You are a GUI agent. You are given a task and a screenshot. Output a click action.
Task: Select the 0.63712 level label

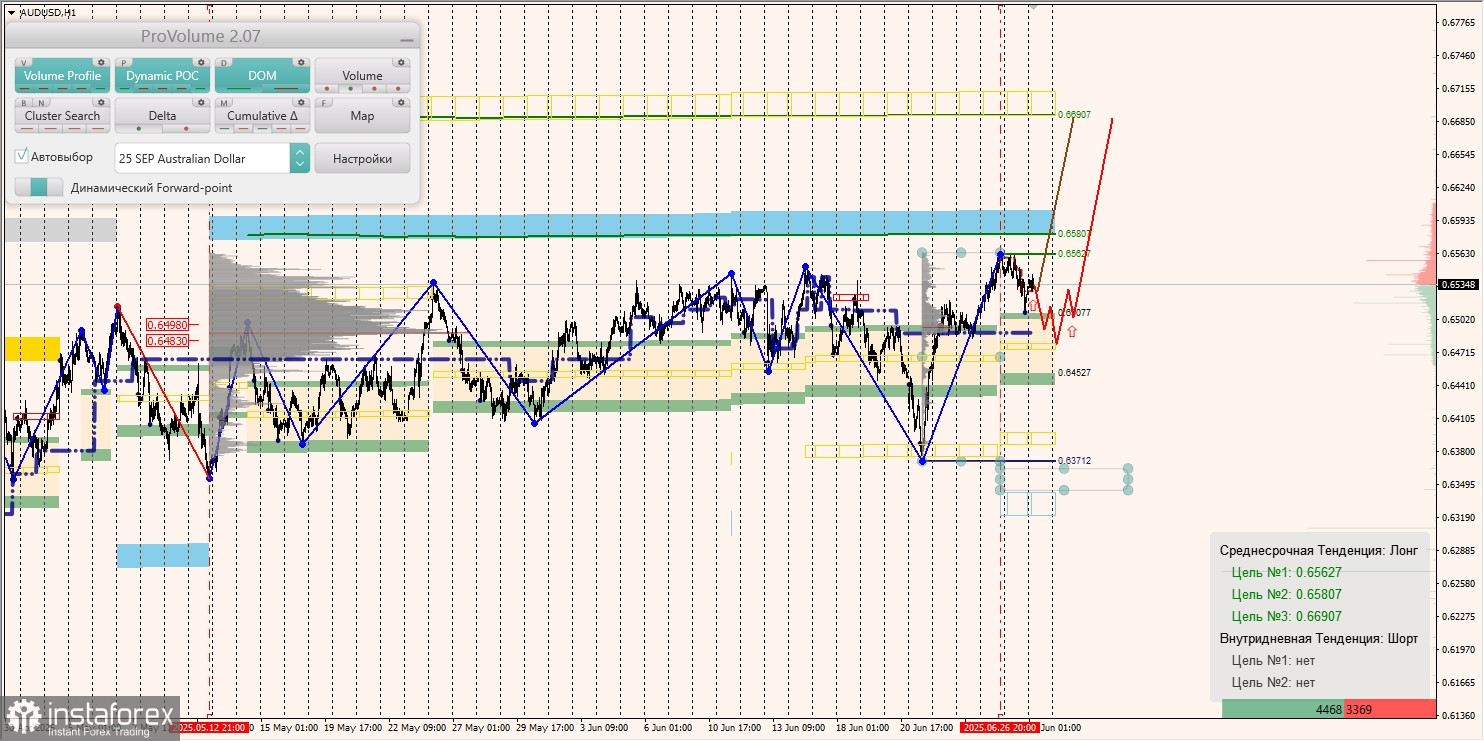click(1073, 460)
